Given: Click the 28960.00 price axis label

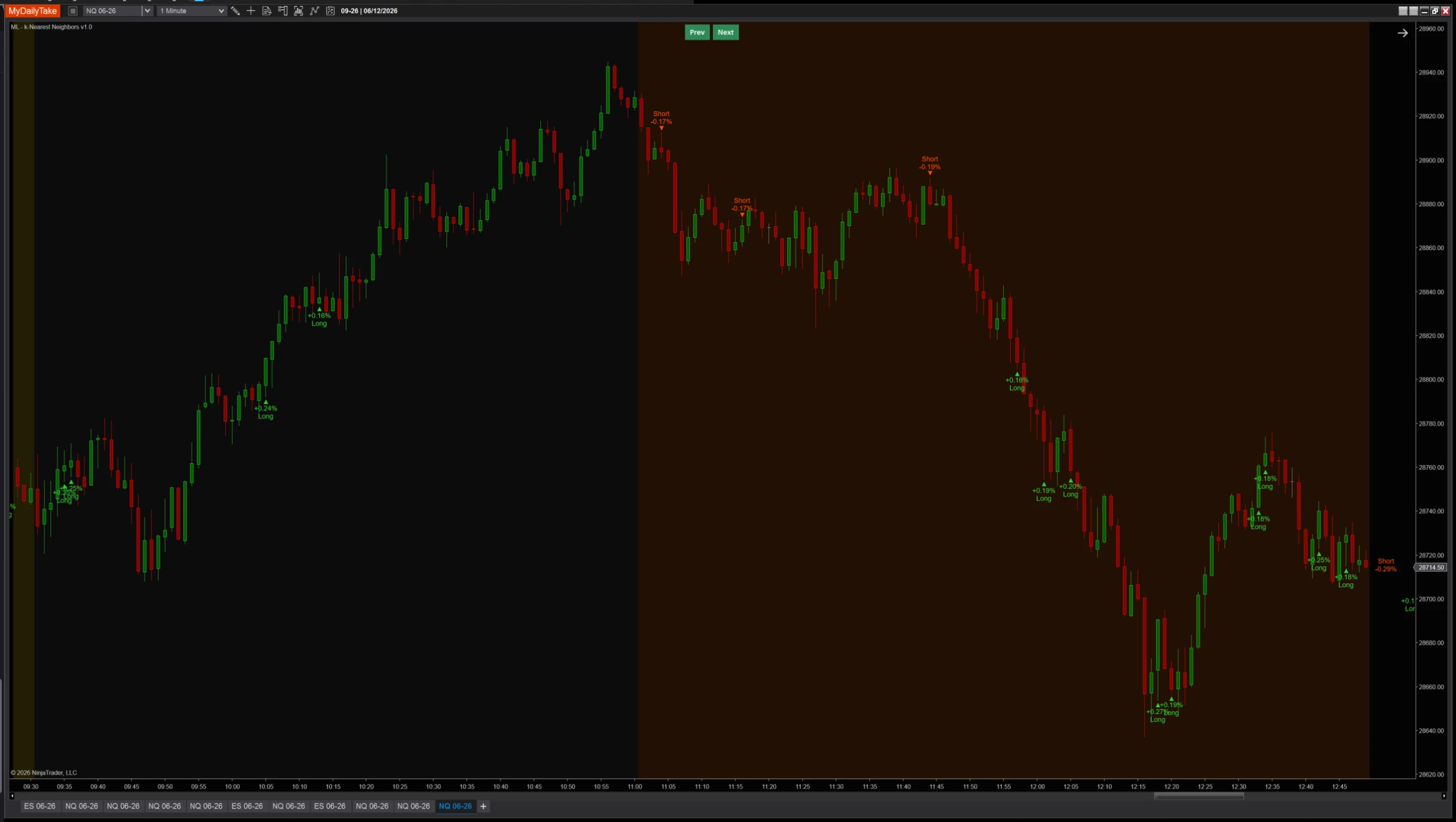Looking at the screenshot, I should tap(1431, 28).
